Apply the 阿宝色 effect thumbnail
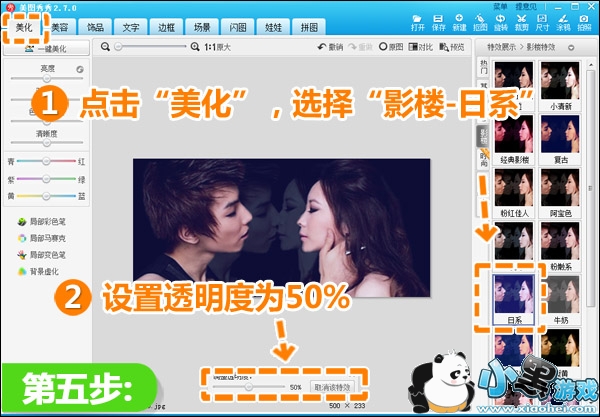Screen dimensions: 600x417 pos(560,193)
